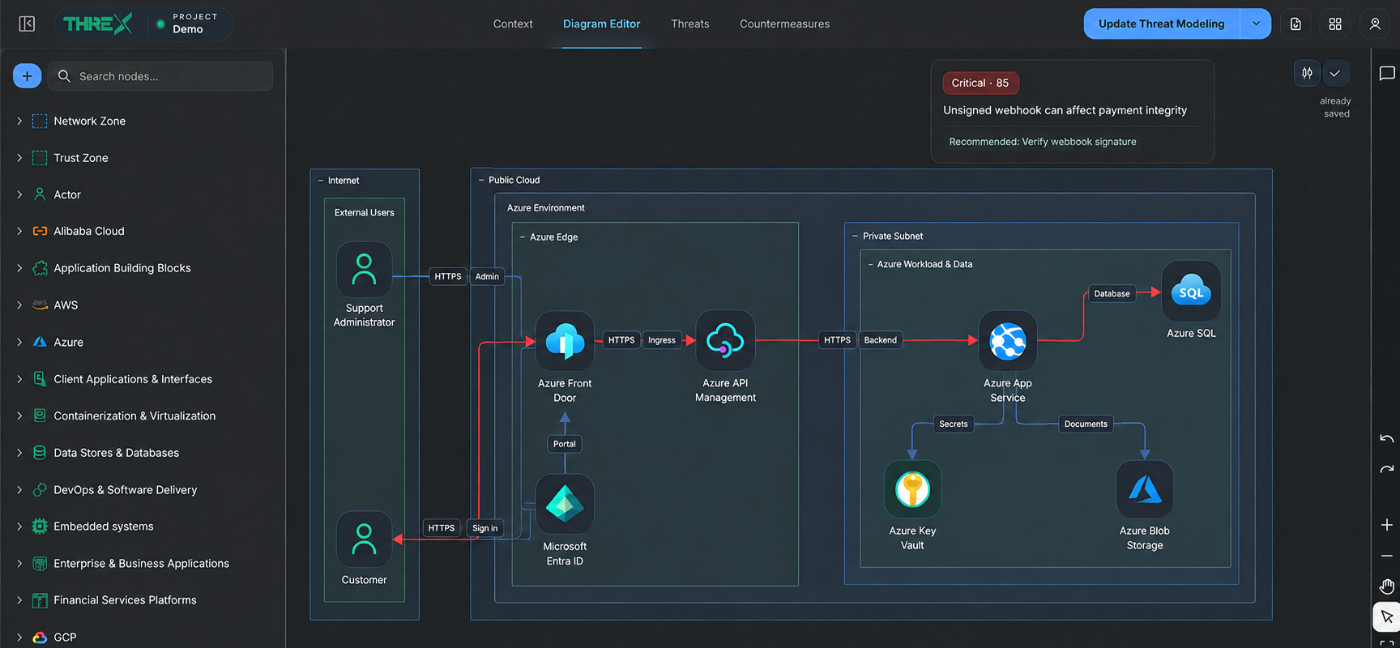
Task: Collapse the Public Cloud zone
Action: pos(480,180)
